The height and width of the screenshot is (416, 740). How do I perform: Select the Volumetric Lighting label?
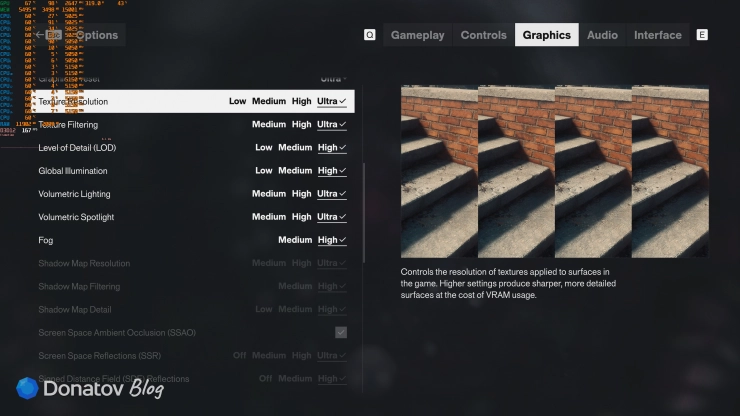[x=74, y=194]
